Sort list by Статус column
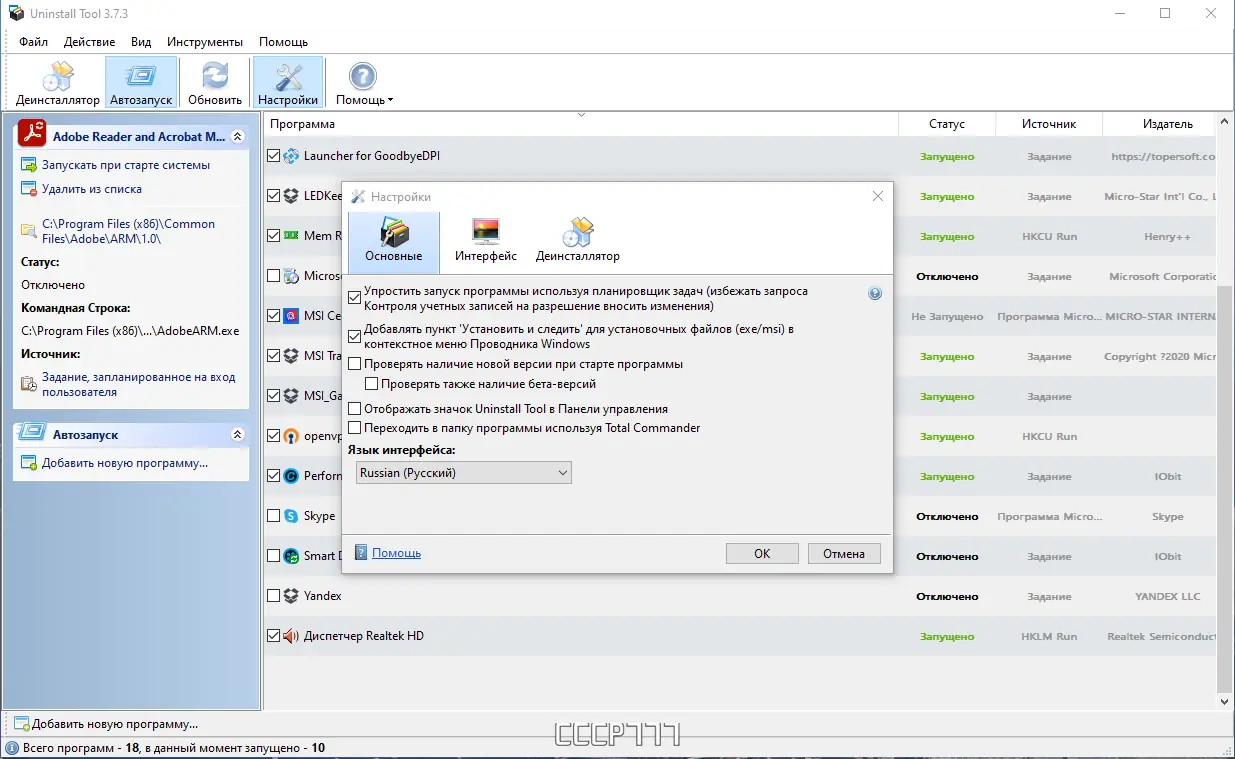The height and width of the screenshot is (759, 1235). pos(947,124)
